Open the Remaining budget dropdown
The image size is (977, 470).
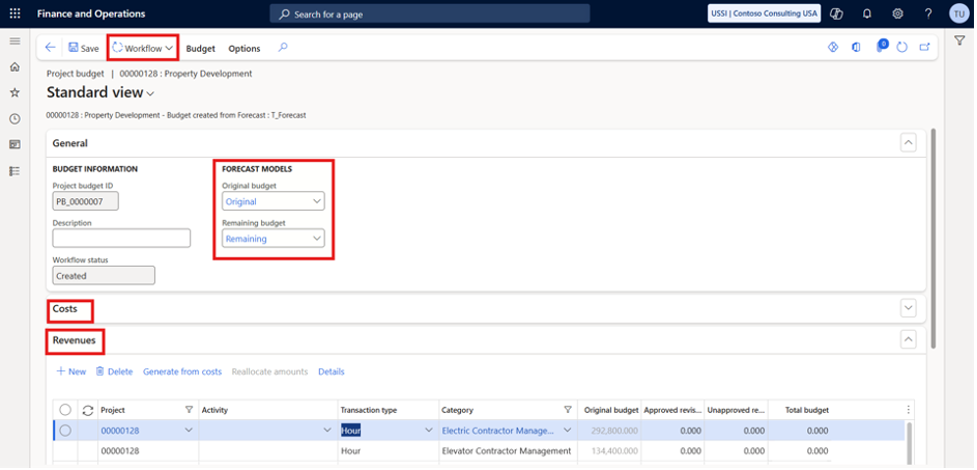273,238
